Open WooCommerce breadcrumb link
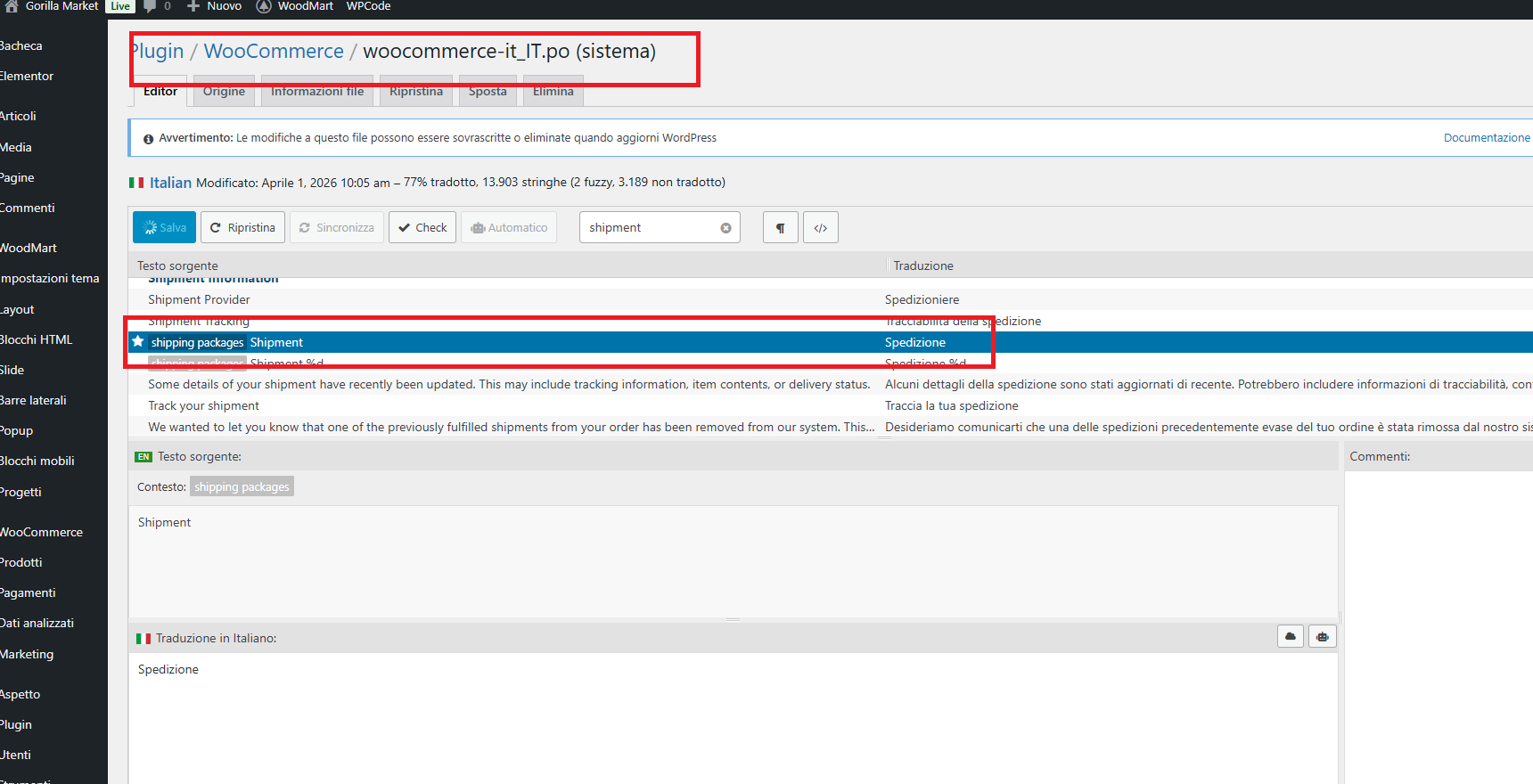Screen dimensions: 1533x784 [274, 51]
